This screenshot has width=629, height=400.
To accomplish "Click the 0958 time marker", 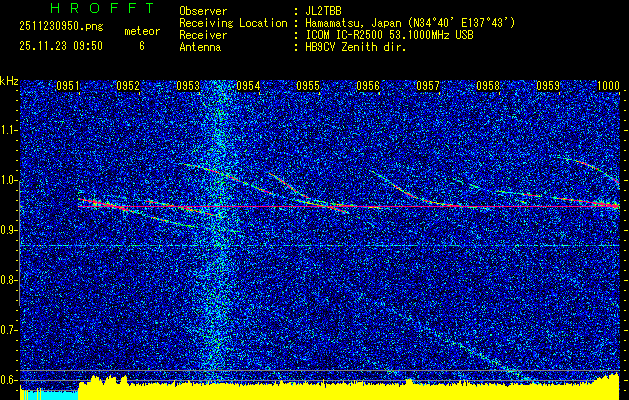I will 488,87.
